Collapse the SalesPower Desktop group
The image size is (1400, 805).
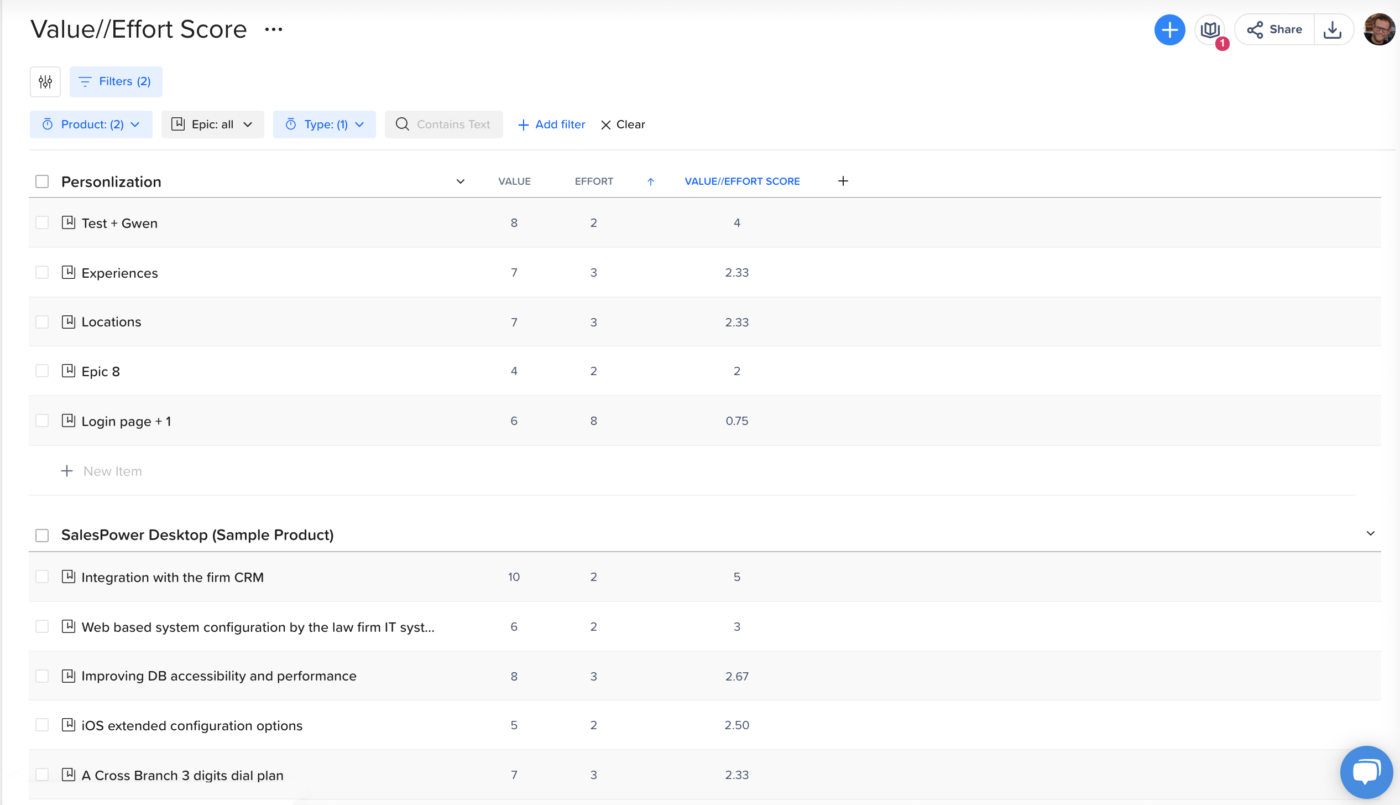[x=1370, y=534]
